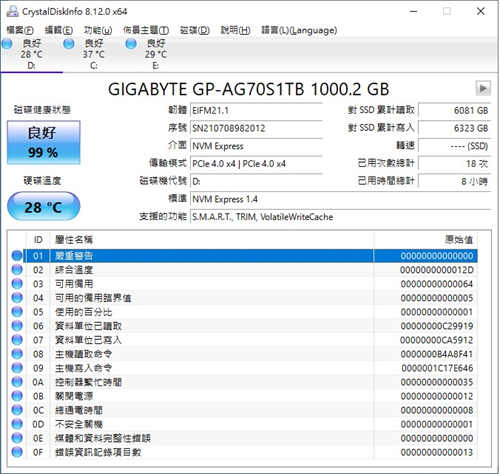Open the 磁碟(D) disk menu

pyautogui.click(x=195, y=30)
